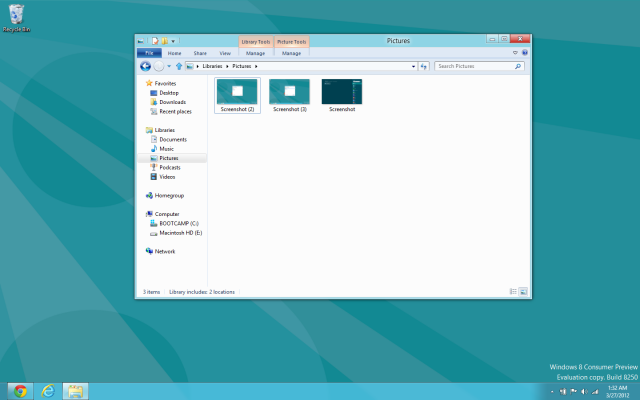Open the Customize Quick Access Toolbar dropdown
The height and width of the screenshot is (400, 640).
point(173,41)
